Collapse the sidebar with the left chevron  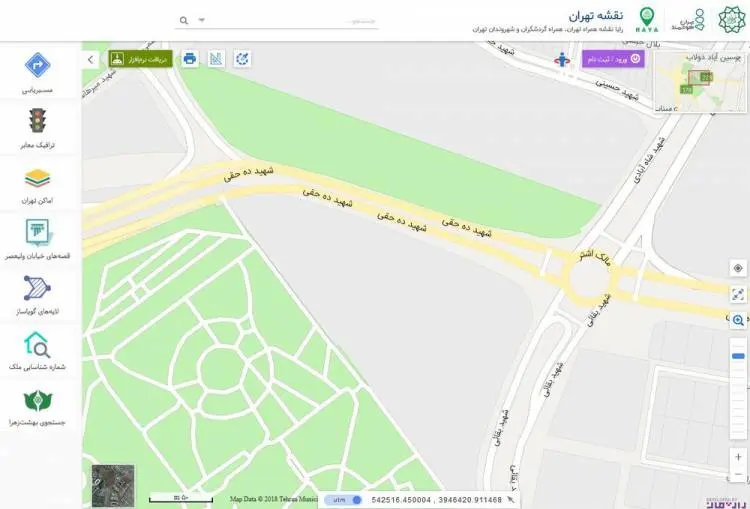91,60
